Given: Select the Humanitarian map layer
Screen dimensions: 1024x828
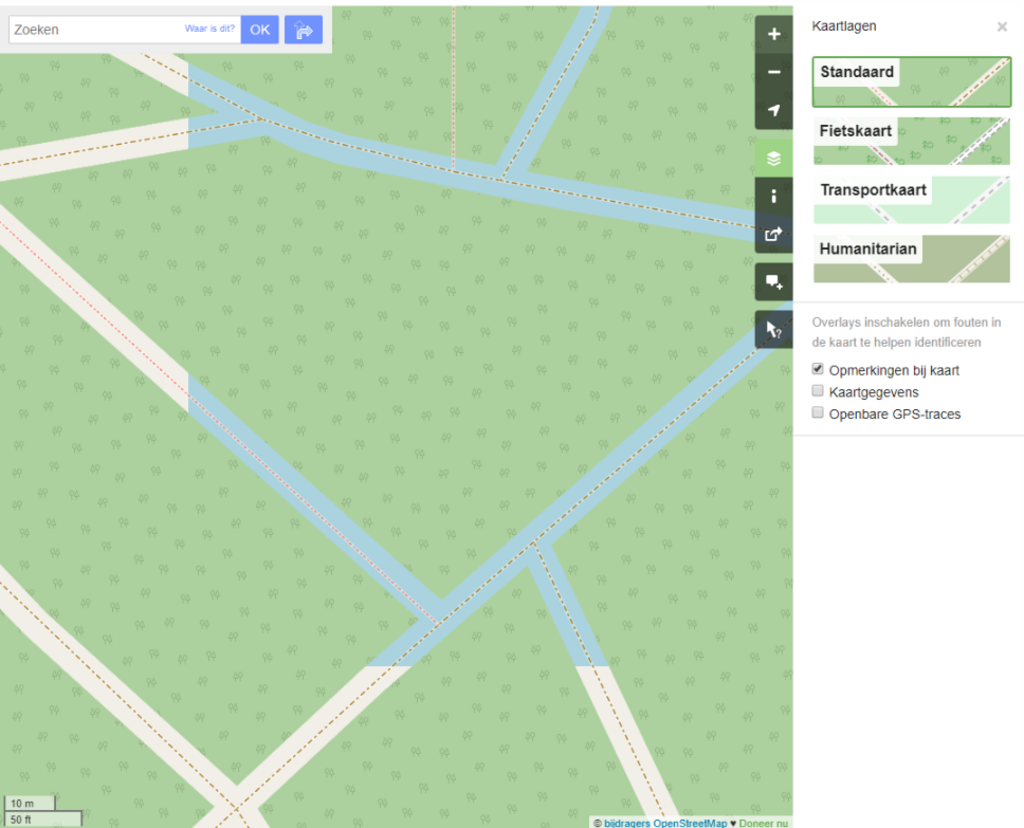Looking at the screenshot, I should (x=912, y=259).
